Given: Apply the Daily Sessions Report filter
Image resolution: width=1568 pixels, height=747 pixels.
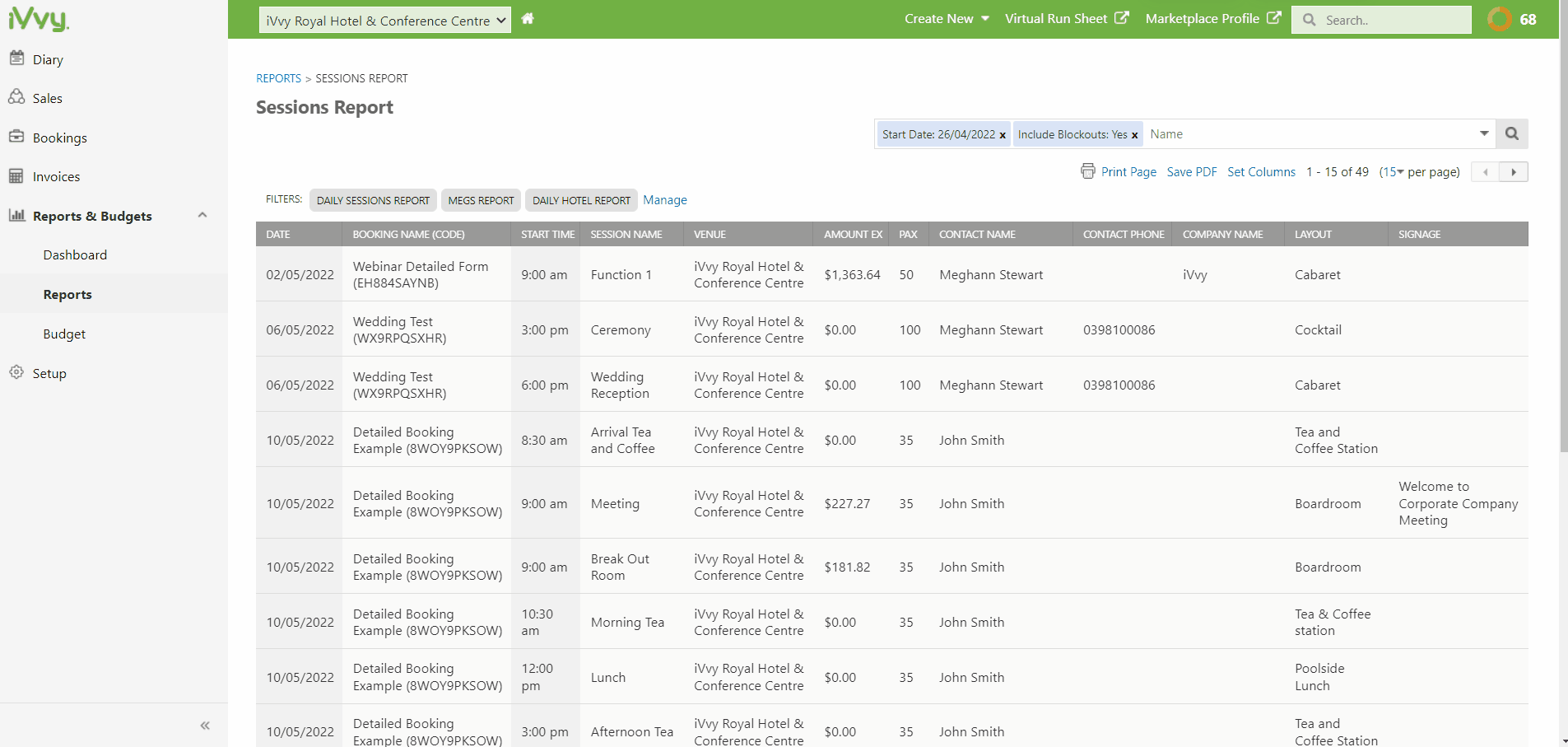Looking at the screenshot, I should coord(373,200).
